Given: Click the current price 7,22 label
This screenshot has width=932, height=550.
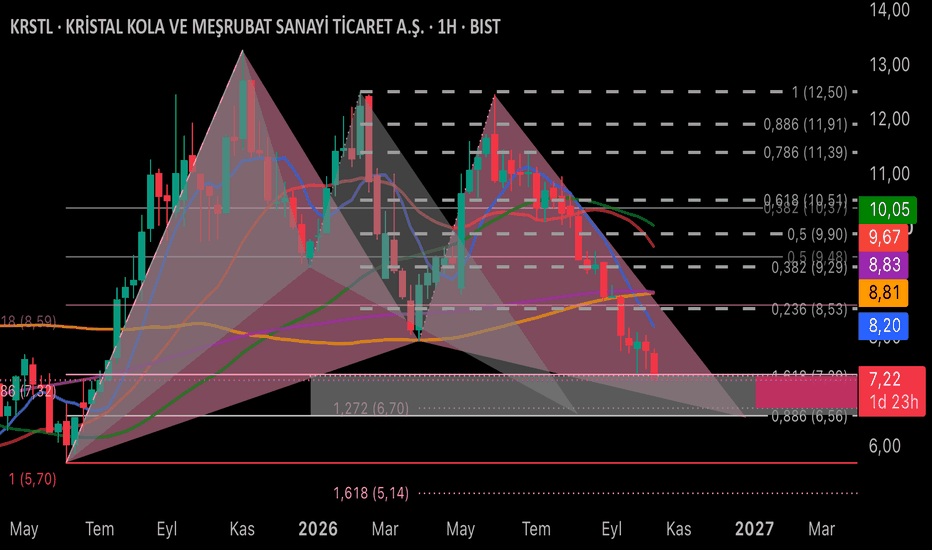Looking at the screenshot, I should point(885,379).
